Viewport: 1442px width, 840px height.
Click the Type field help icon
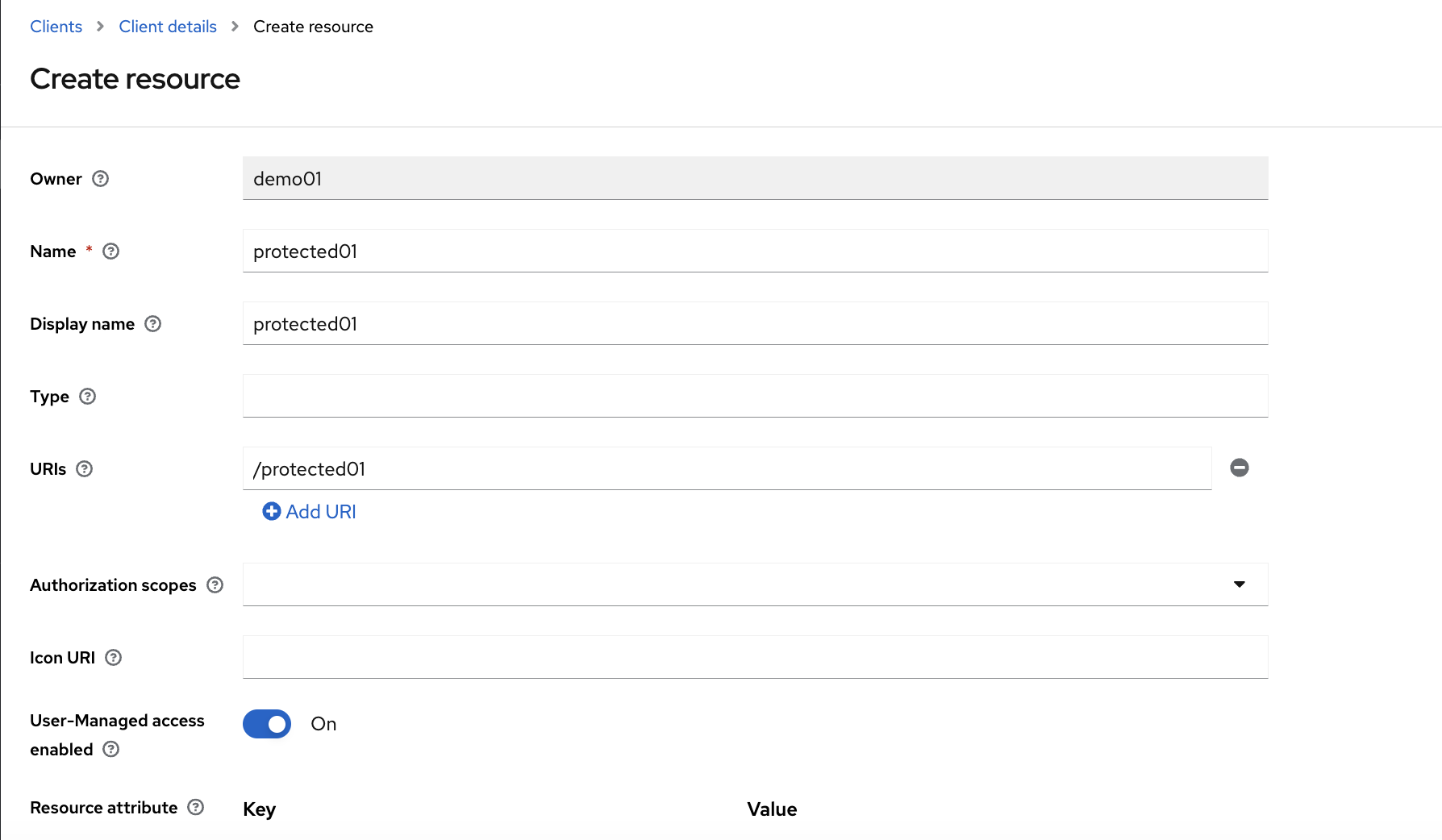point(86,397)
